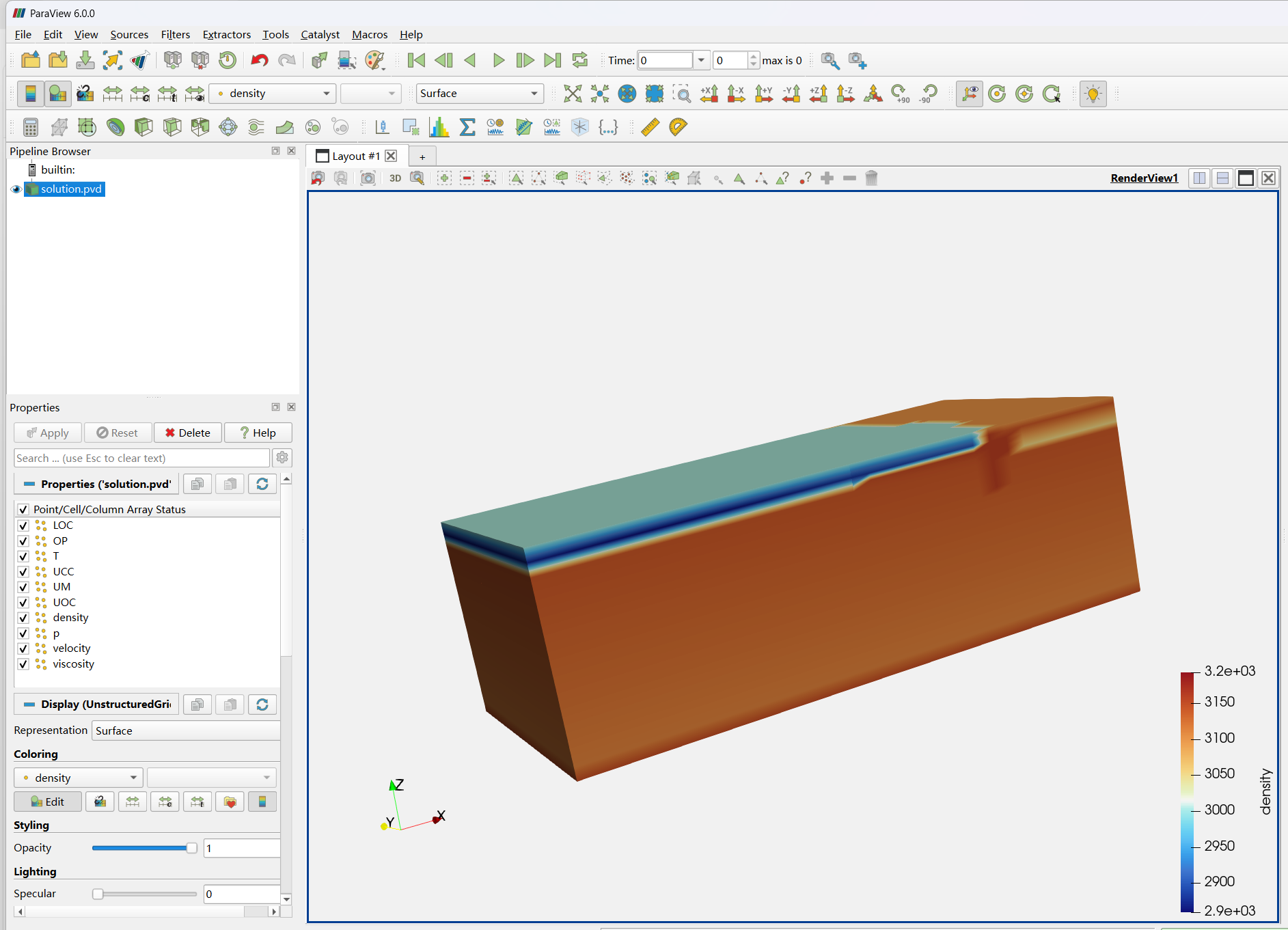Uncheck the velocity array checkbox
Screen dimensions: 1288x930
click(x=23, y=648)
